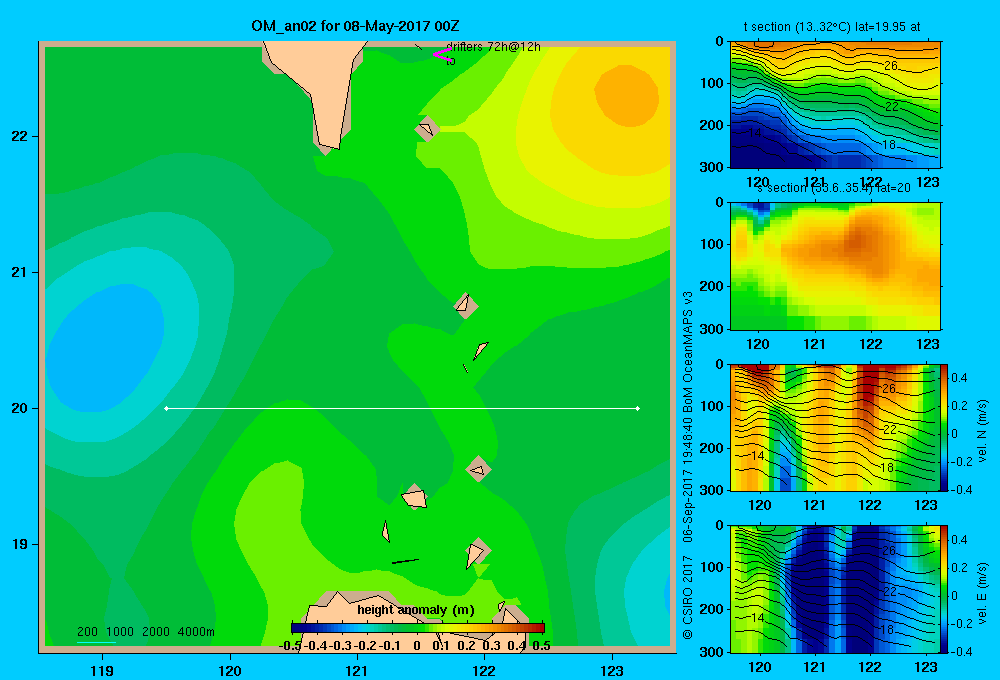Screen dimensions: 1000x680
Task: Click the vel. N vertical colorbar
Action: (944, 427)
